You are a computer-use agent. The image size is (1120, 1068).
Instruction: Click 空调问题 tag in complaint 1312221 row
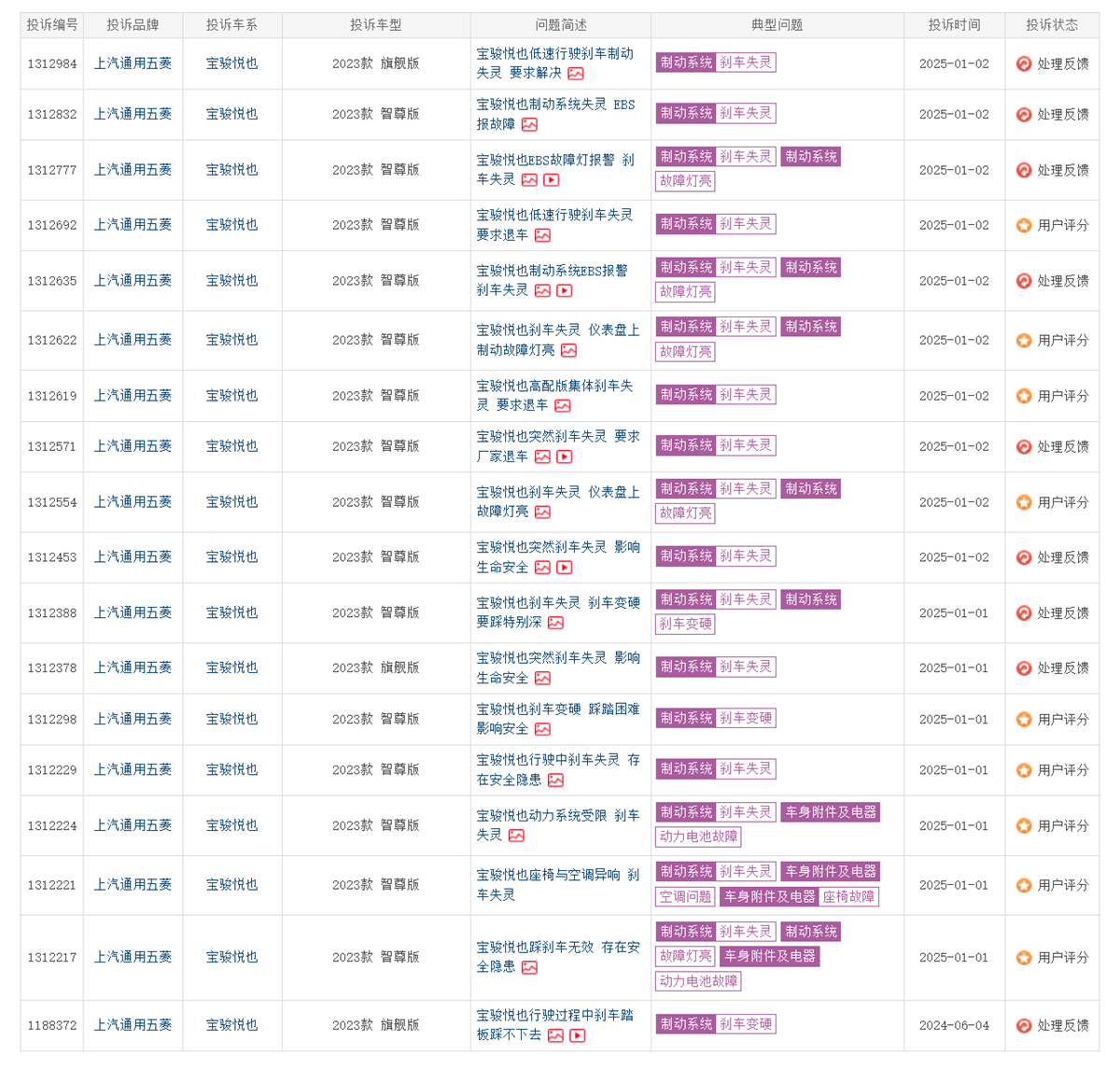point(686,897)
